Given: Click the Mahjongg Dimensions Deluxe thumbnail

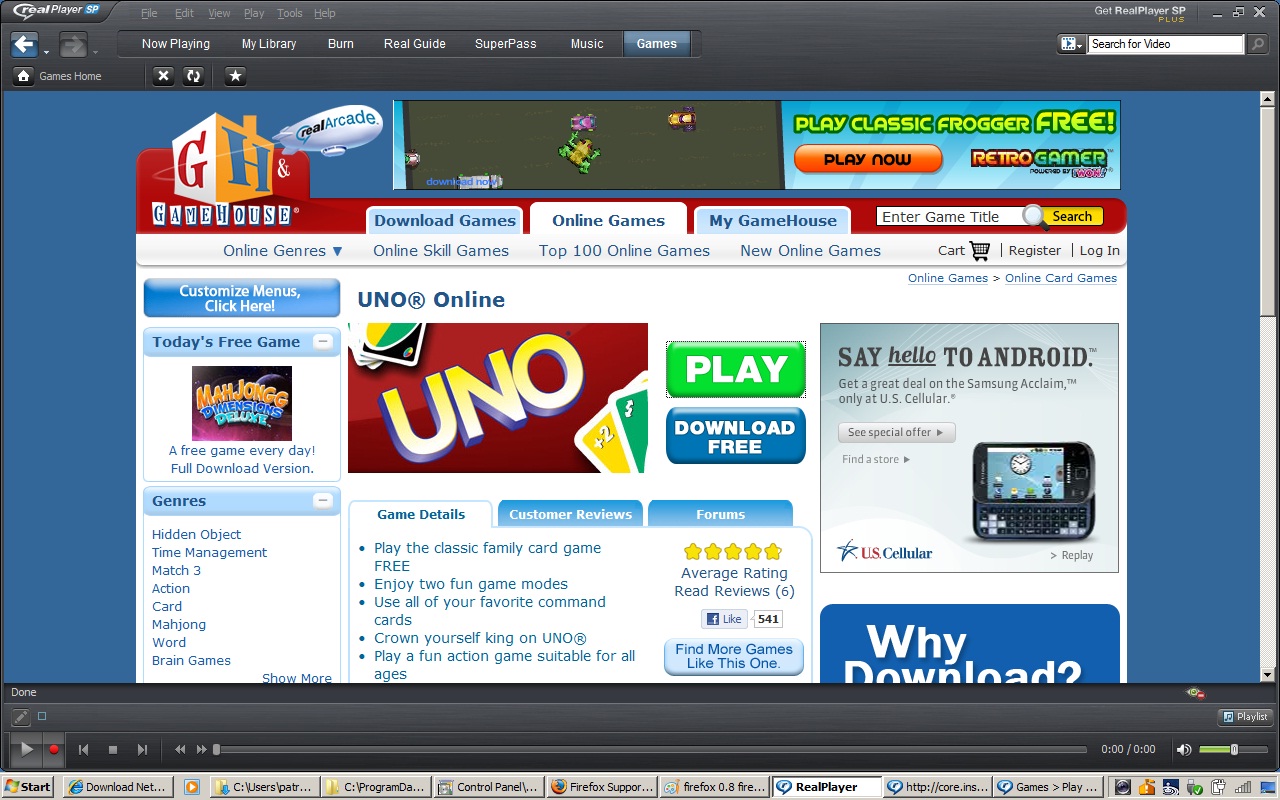Looking at the screenshot, I should tap(242, 403).
